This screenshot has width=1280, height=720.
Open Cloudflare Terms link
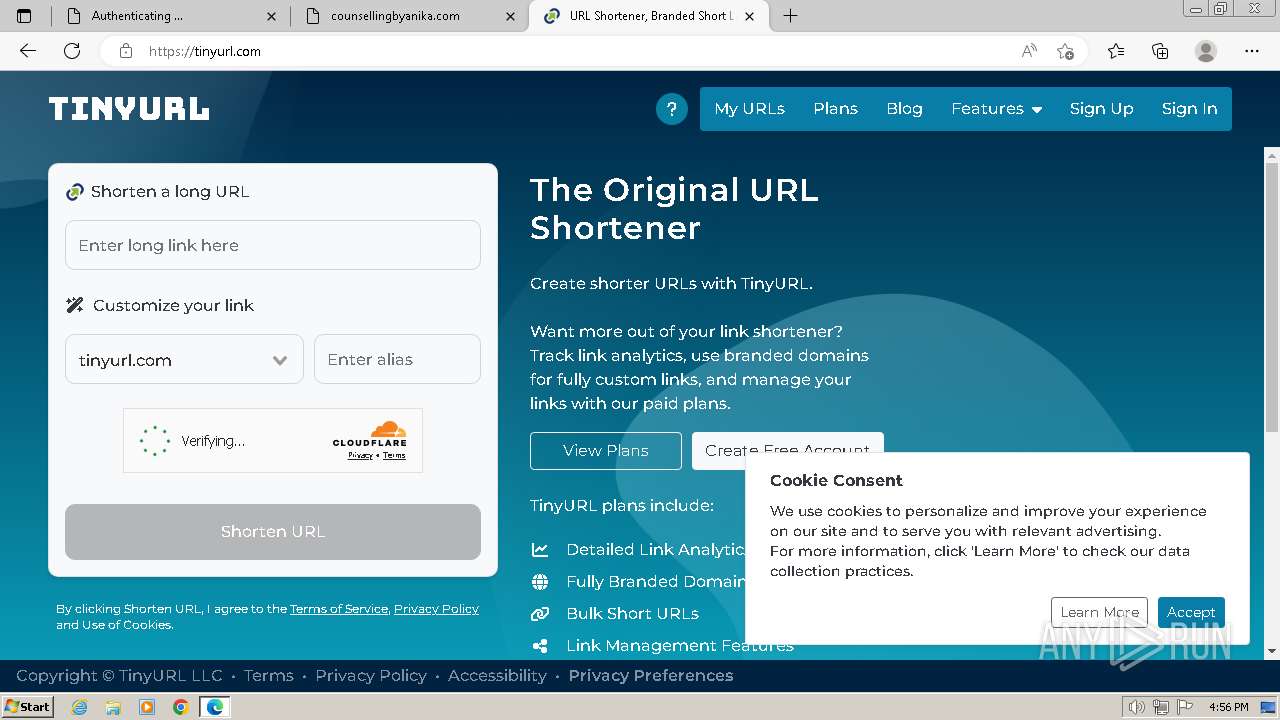(x=394, y=456)
